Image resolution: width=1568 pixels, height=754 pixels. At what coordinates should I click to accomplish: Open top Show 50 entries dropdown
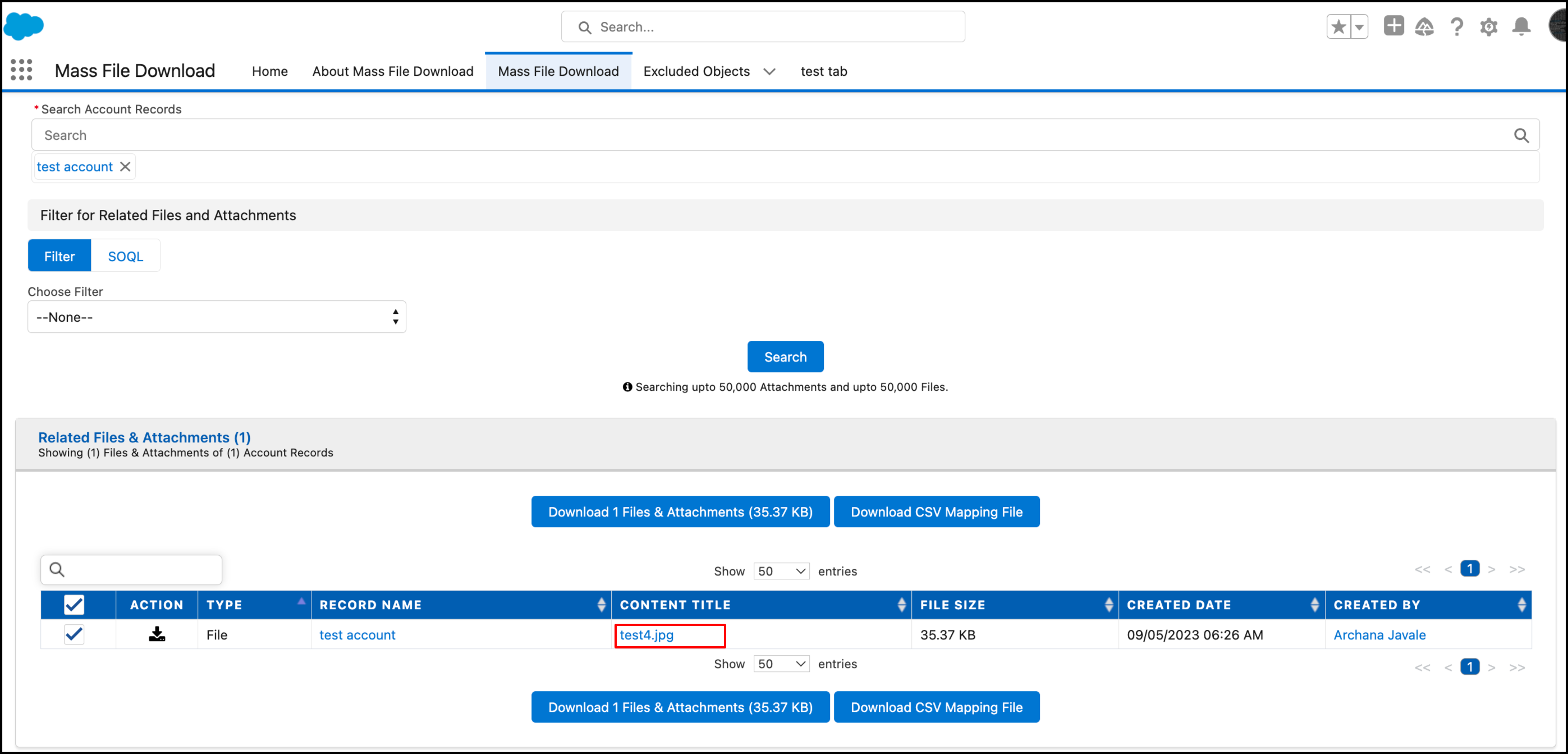(x=782, y=572)
